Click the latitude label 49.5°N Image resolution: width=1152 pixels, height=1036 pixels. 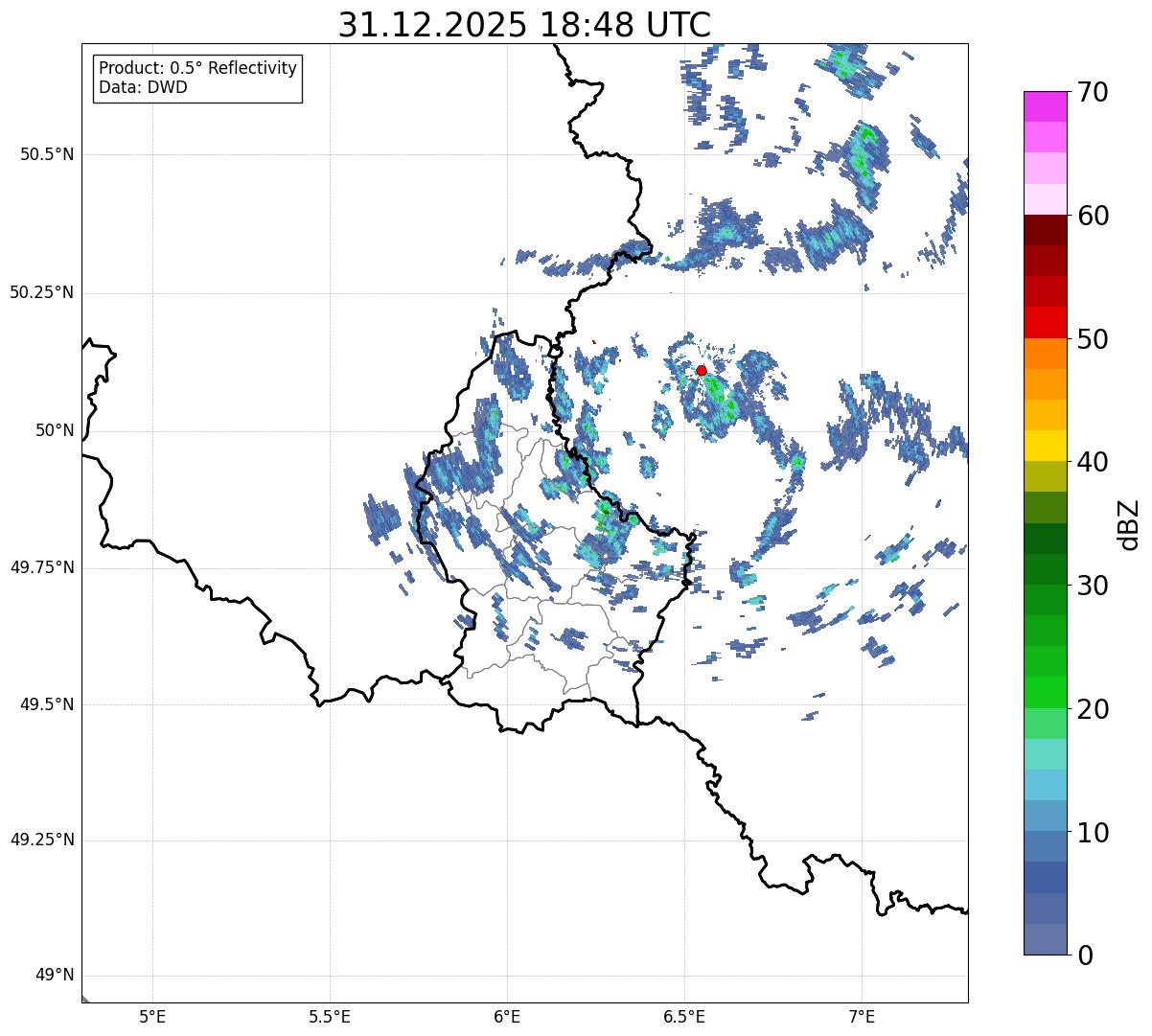click(47, 704)
